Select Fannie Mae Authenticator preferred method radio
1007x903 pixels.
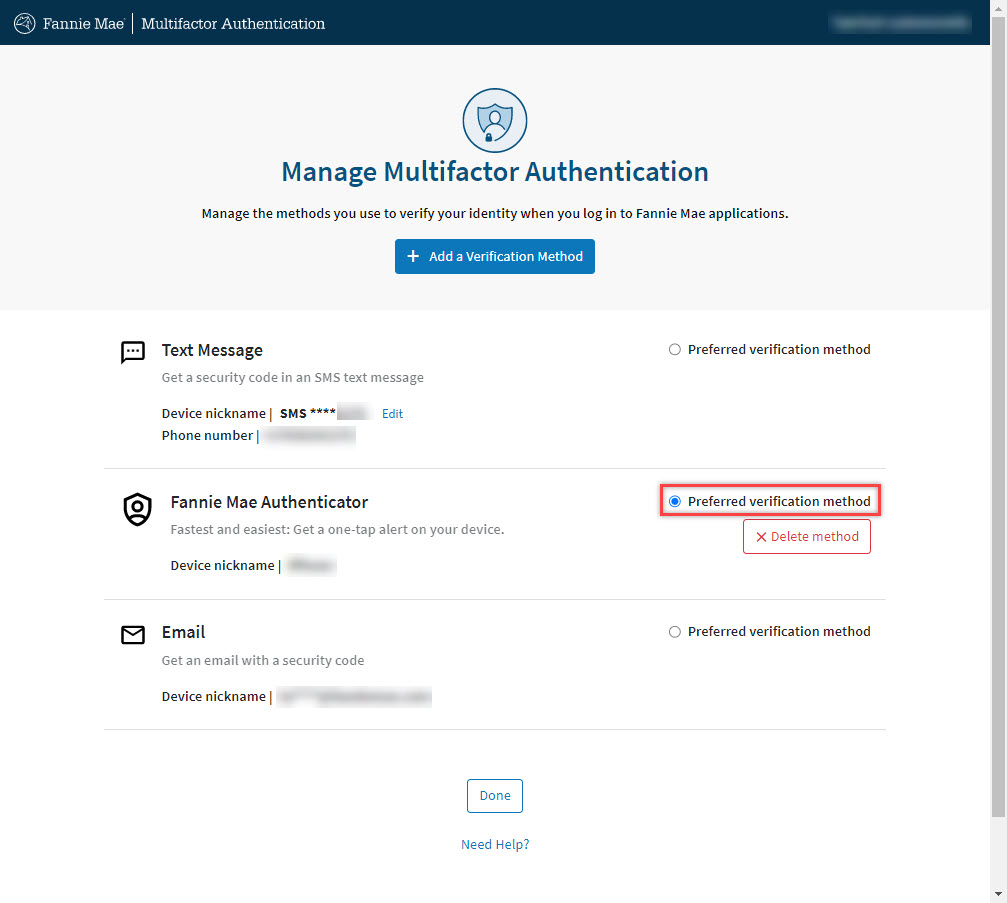[x=675, y=501]
